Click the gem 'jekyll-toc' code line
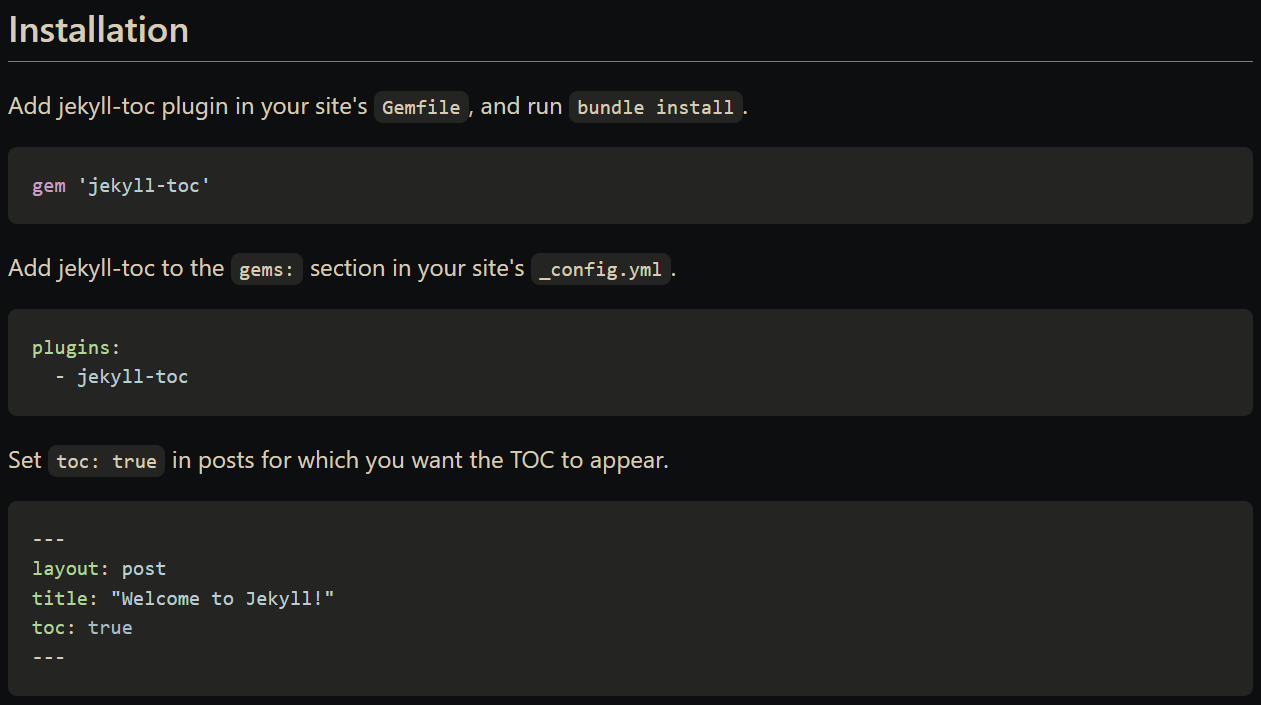Screen dimensions: 1261x705 pyautogui.click(x=121, y=186)
